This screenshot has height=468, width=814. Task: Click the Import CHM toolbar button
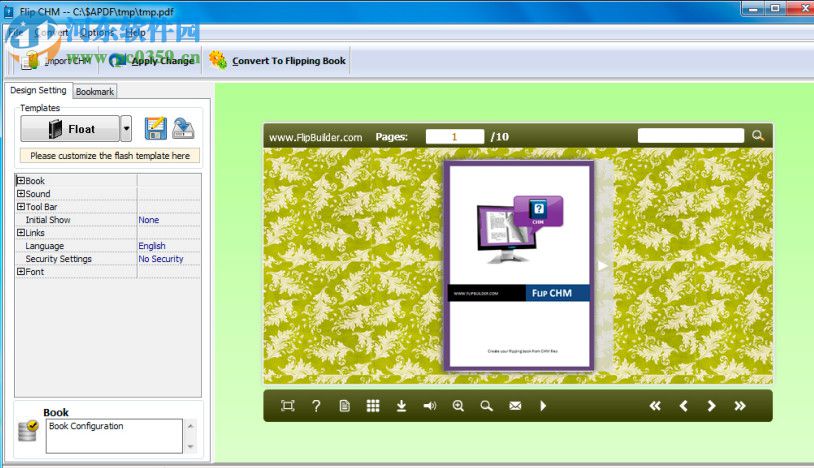[56, 61]
